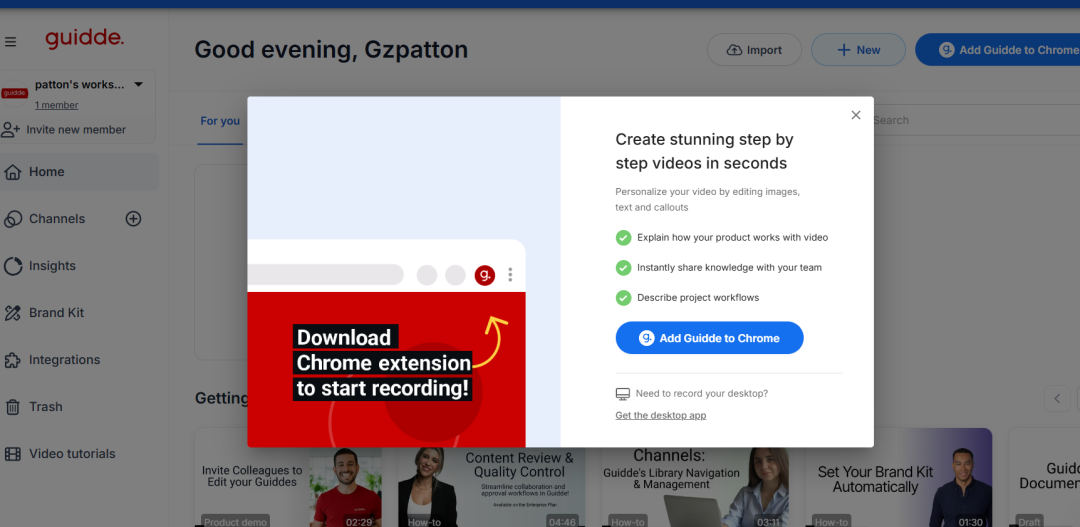
Task: Click the Integrations puzzle icon
Action: [12, 360]
